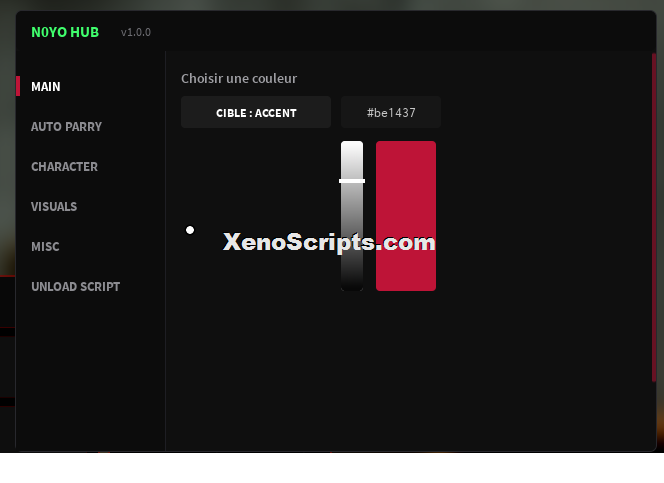The width and height of the screenshot is (664, 483).
Task: Click the white color picker cursor dot
Action: [x=190, y=230]
